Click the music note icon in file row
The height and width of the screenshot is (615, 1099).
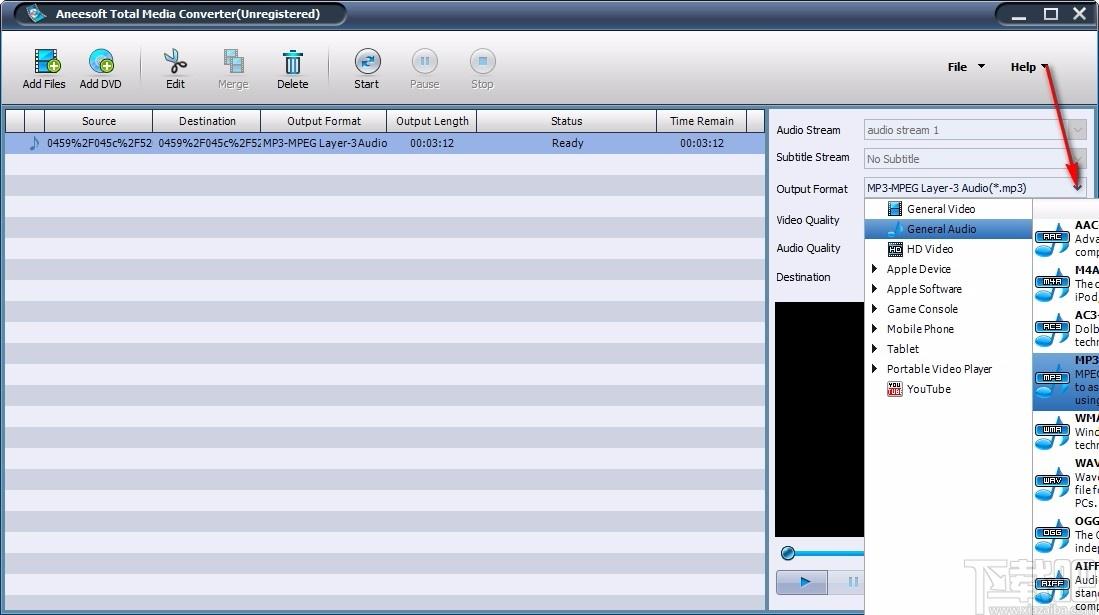pos(34,143)
